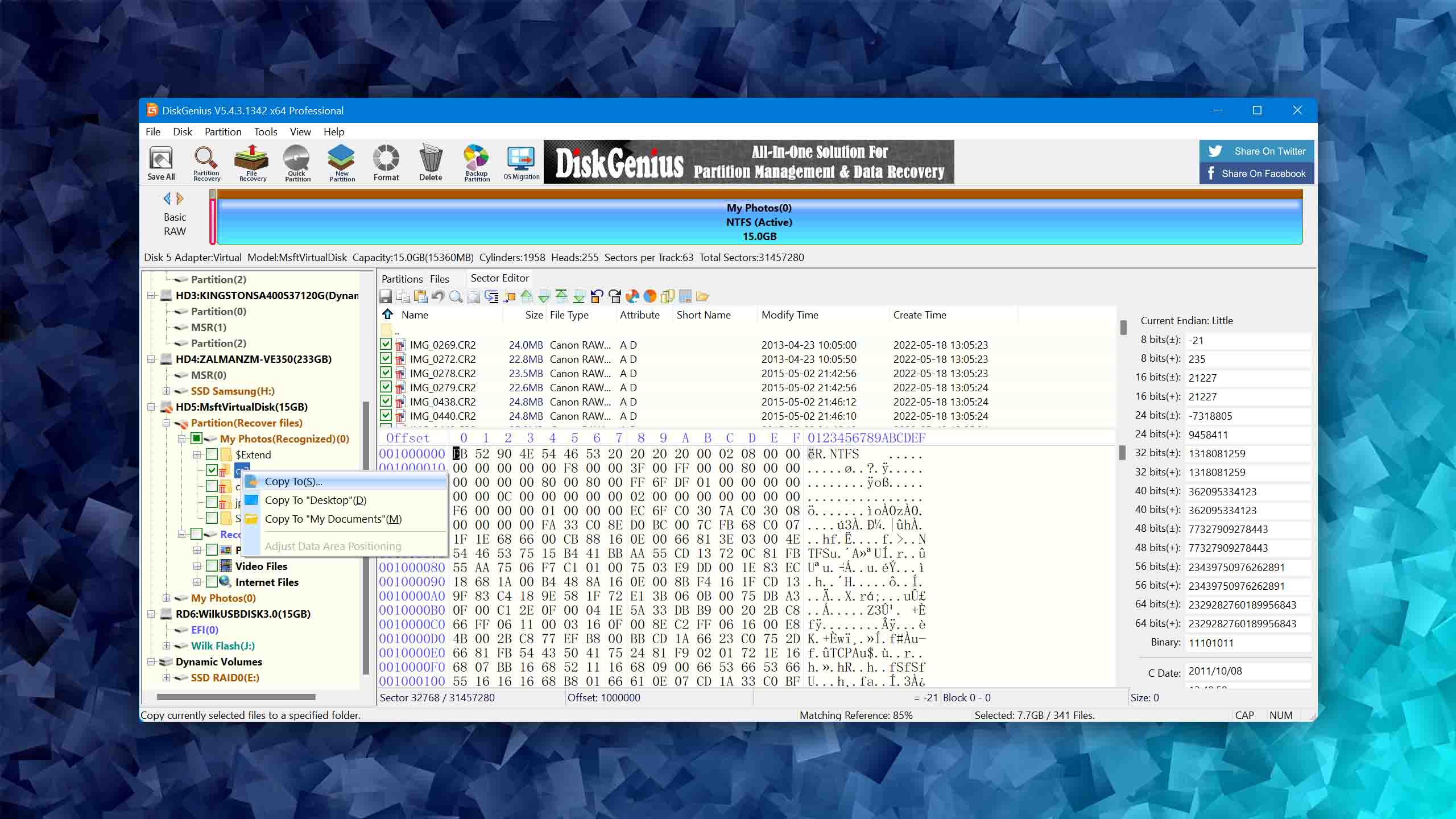Toggle checkbox for IMG_0272.CR2 file
The image size is (1456, 819).
click(385, 358)
